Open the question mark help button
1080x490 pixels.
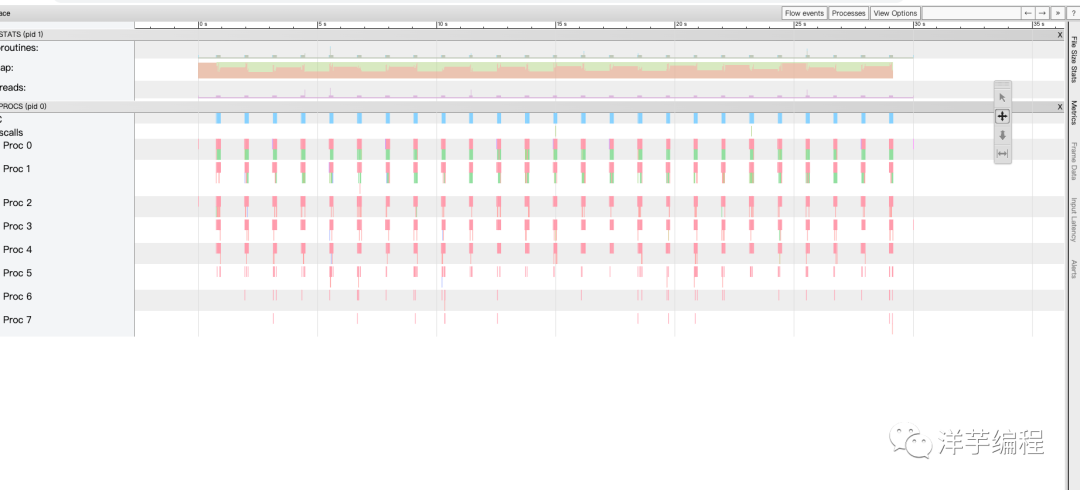tap(1072, 13)
